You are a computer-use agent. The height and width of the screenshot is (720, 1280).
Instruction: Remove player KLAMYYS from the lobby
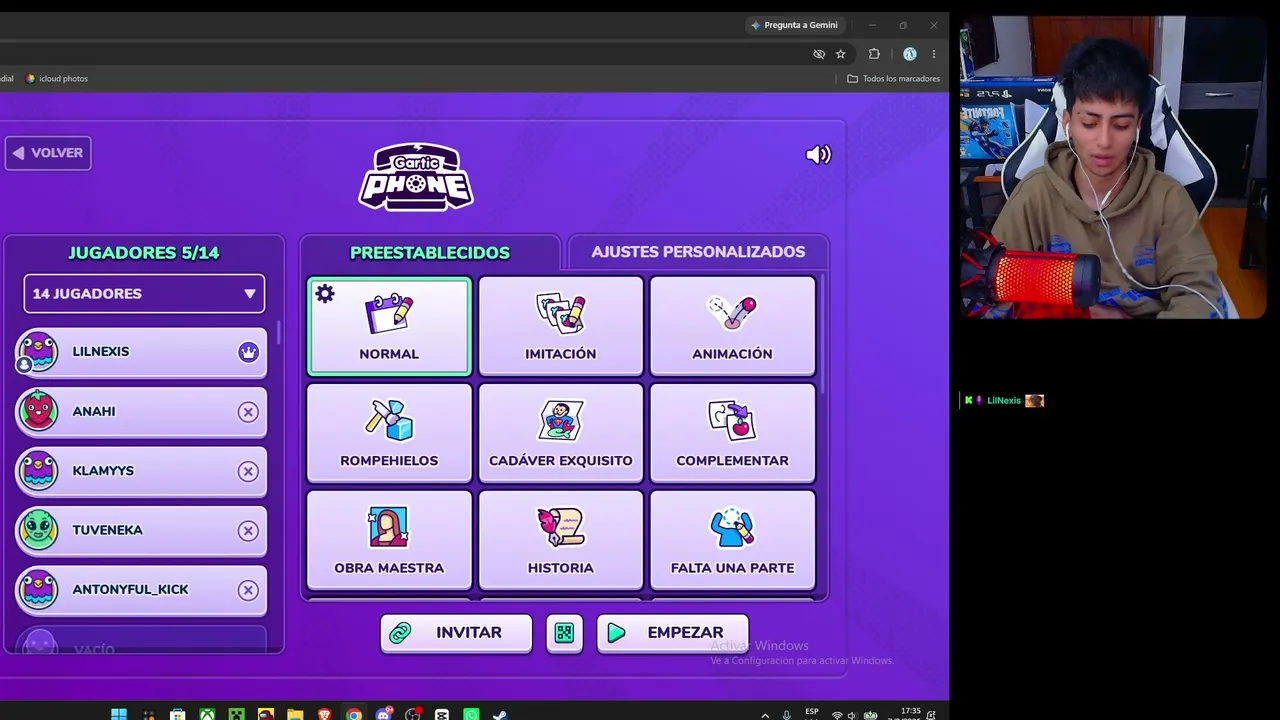248,471
